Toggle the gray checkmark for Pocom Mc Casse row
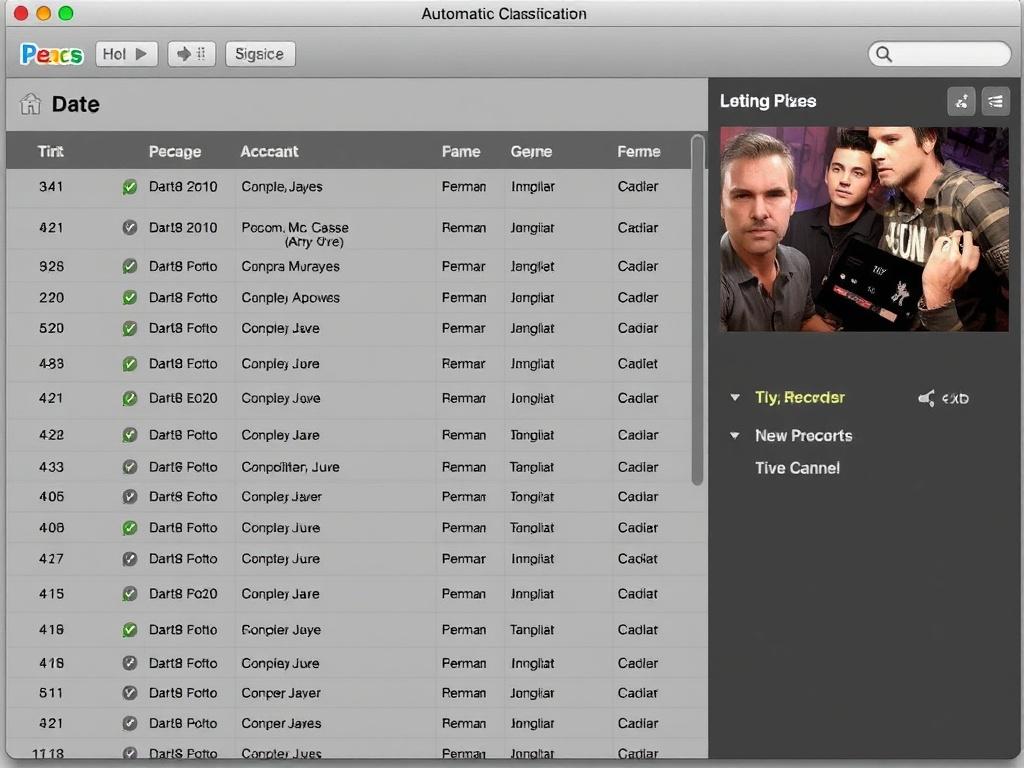Image resolution: width=1024 pixels, height=768 pixels. click(x=129, y=228)
